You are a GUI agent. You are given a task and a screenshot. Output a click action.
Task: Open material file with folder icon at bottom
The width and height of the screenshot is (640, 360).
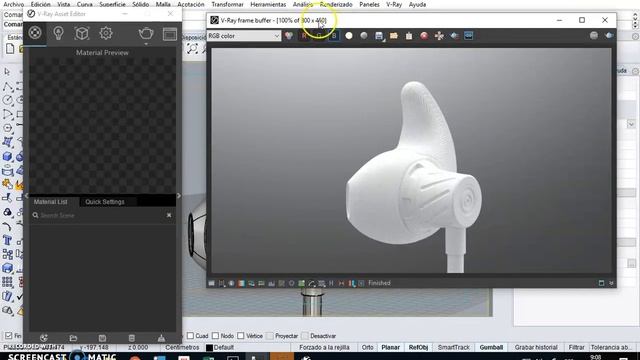[x=73, y=338]
